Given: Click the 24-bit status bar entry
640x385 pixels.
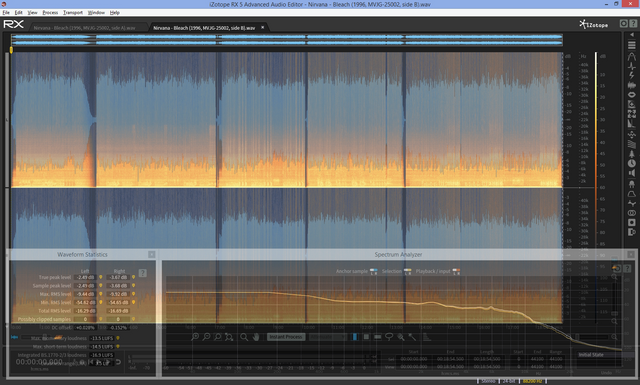Looking at the screenshot, I should click(509, 381).
